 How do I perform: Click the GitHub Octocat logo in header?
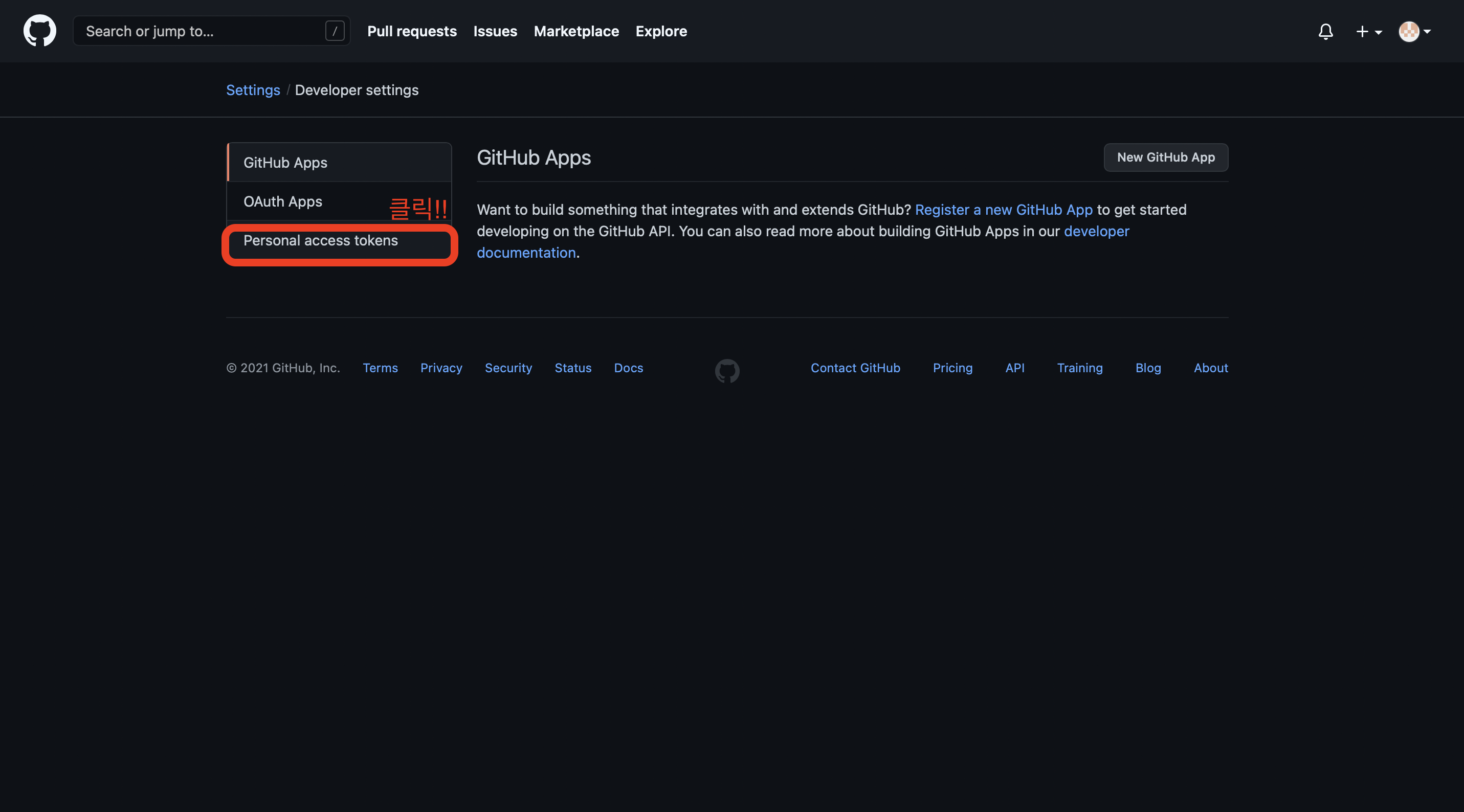point(40,31)
